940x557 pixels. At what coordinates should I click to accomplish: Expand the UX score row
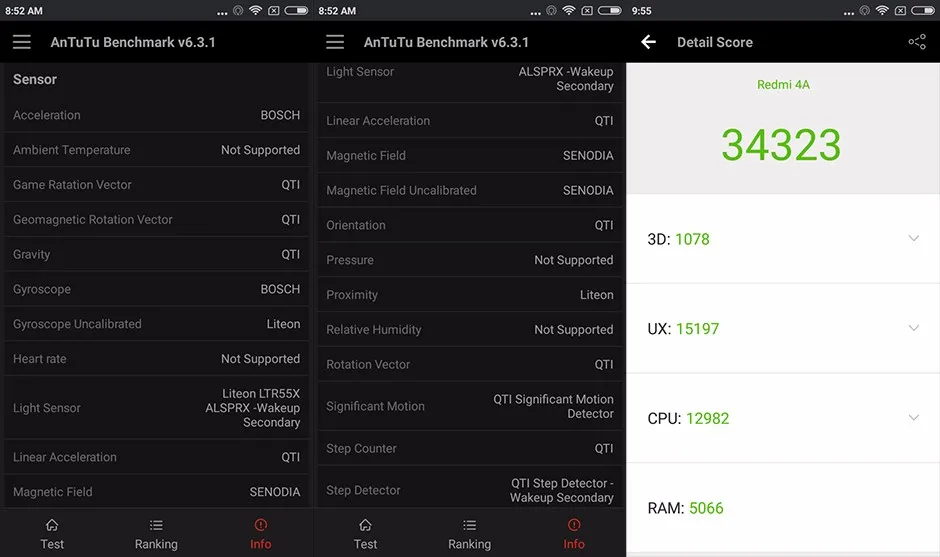783,329
